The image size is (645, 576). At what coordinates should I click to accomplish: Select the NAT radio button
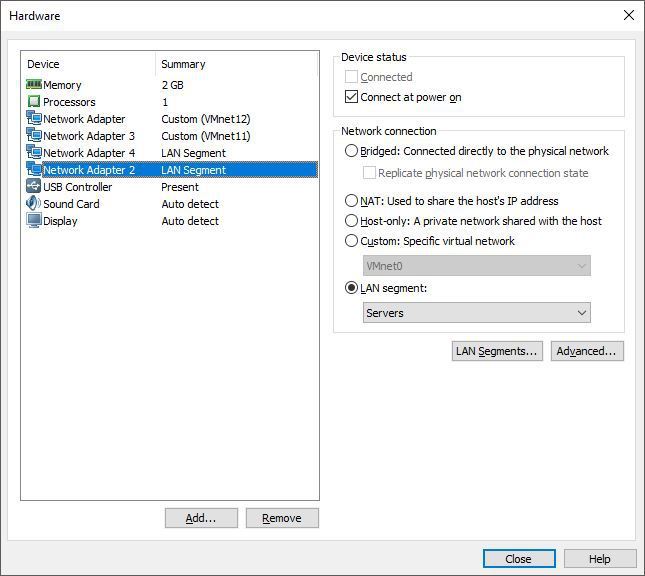click(x=351, y=201)
